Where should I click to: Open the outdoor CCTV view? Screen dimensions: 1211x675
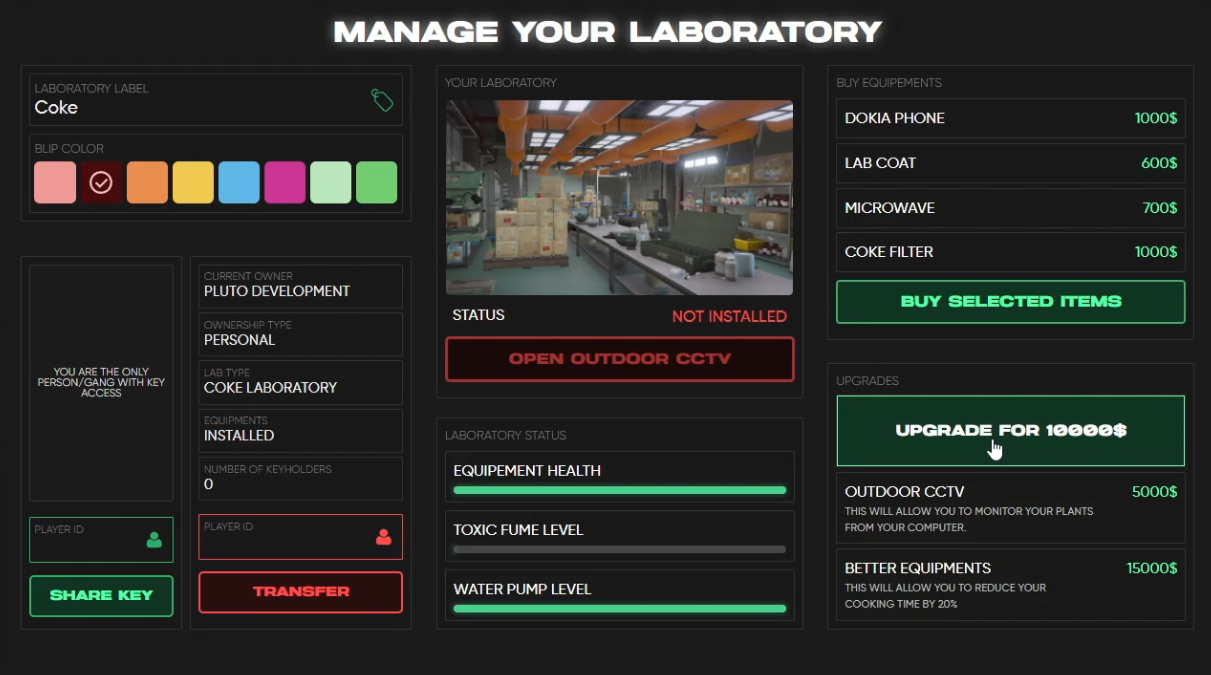(618, 359)
